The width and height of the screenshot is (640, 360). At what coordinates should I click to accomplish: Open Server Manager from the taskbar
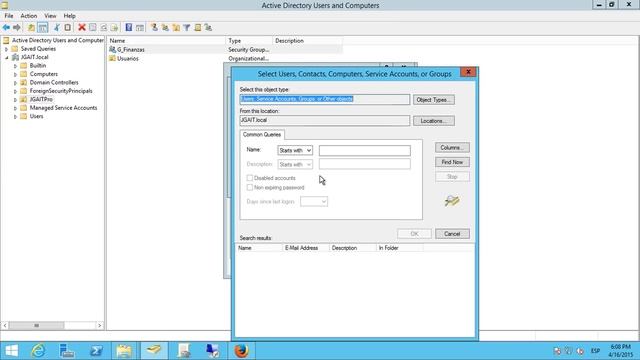67,351
